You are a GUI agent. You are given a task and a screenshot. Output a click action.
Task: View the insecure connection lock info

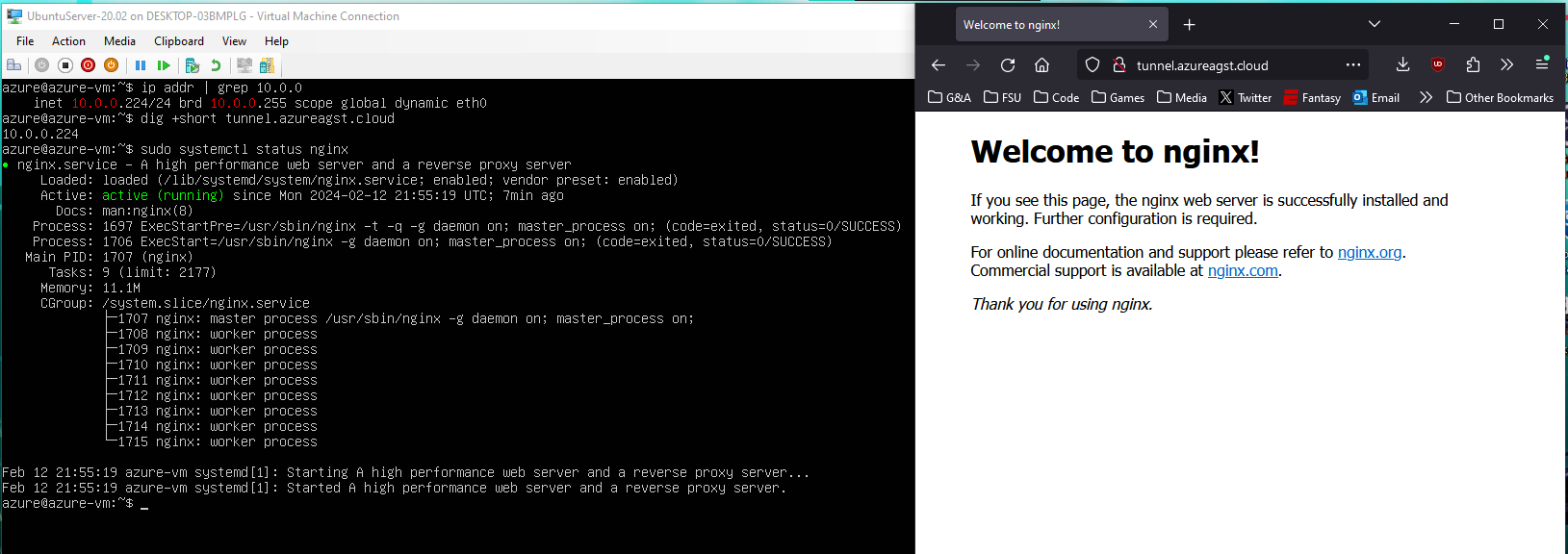click(1119, 65)
